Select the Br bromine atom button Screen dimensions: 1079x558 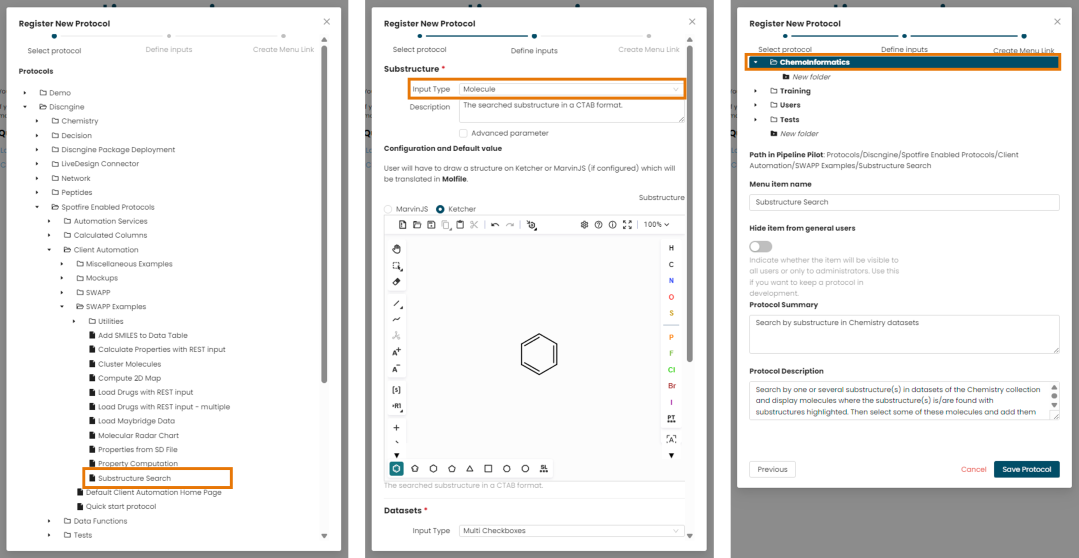click(x=671, y=385)
